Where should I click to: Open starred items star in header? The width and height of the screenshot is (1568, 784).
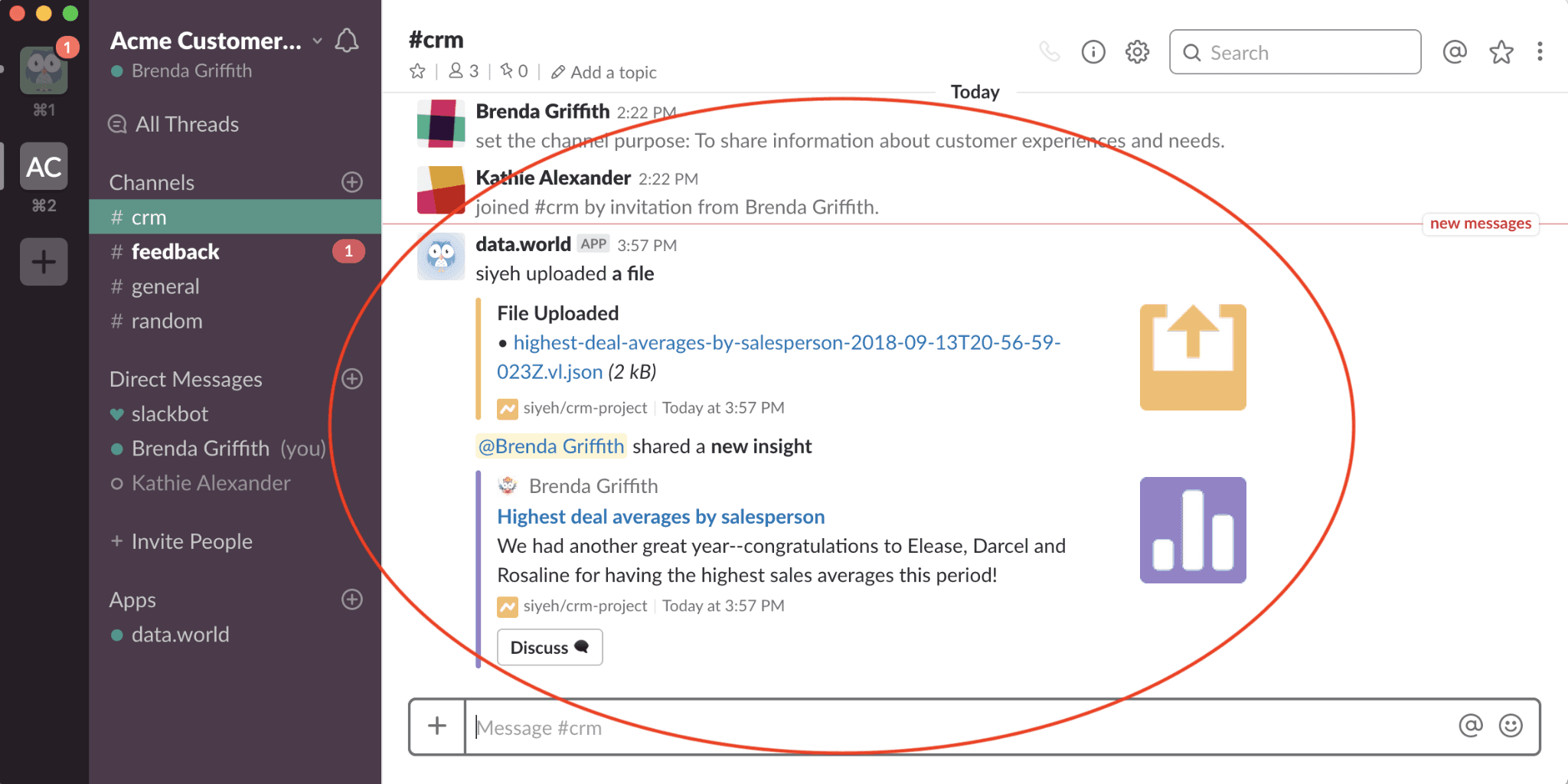pos(1501,52)
